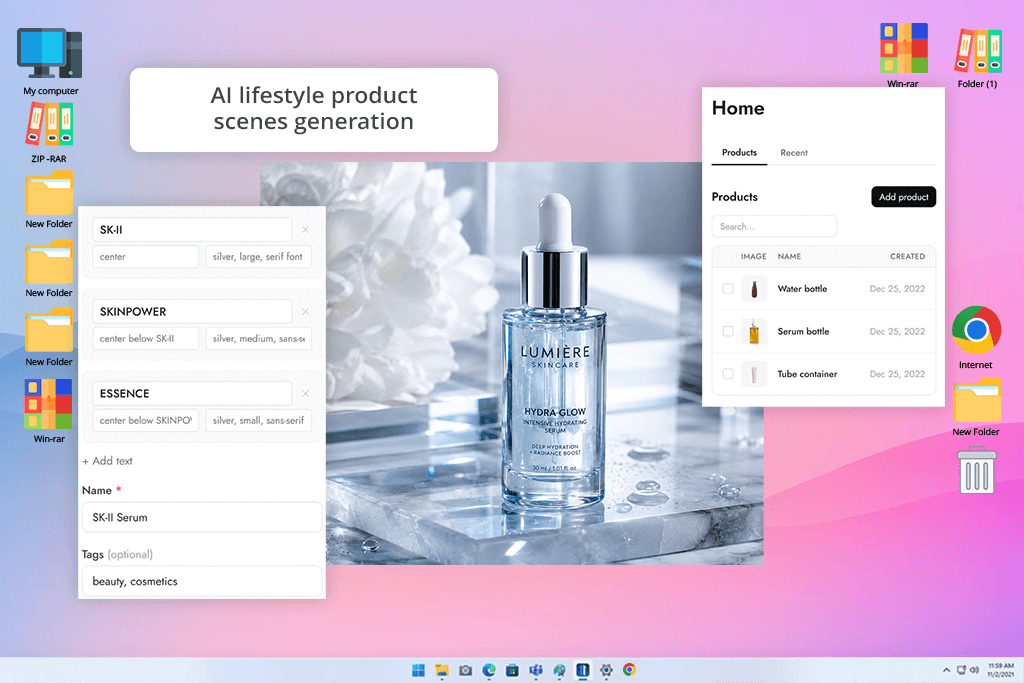Open Microsoft Store from the taskbar
The width and height of the screenshot is (1024, 683).
pos(513,670)
